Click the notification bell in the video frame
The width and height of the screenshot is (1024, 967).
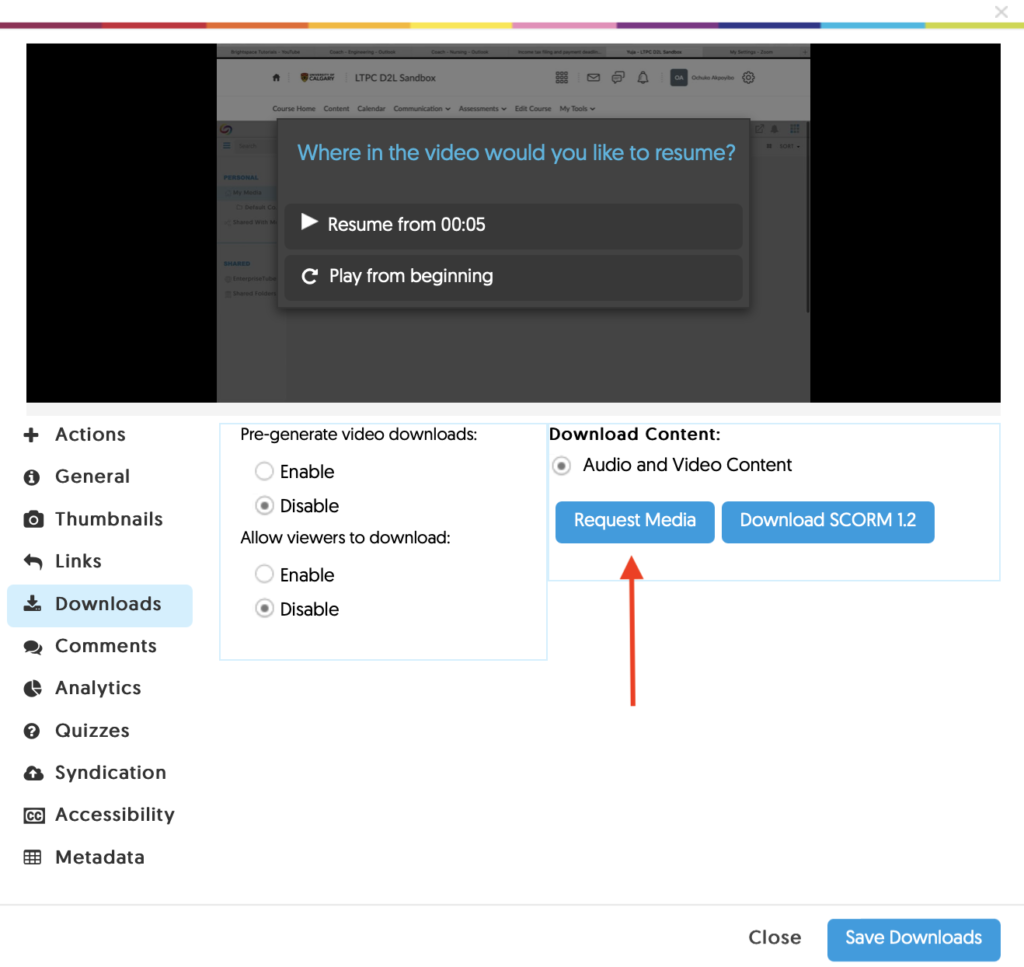tap(643, 78)
